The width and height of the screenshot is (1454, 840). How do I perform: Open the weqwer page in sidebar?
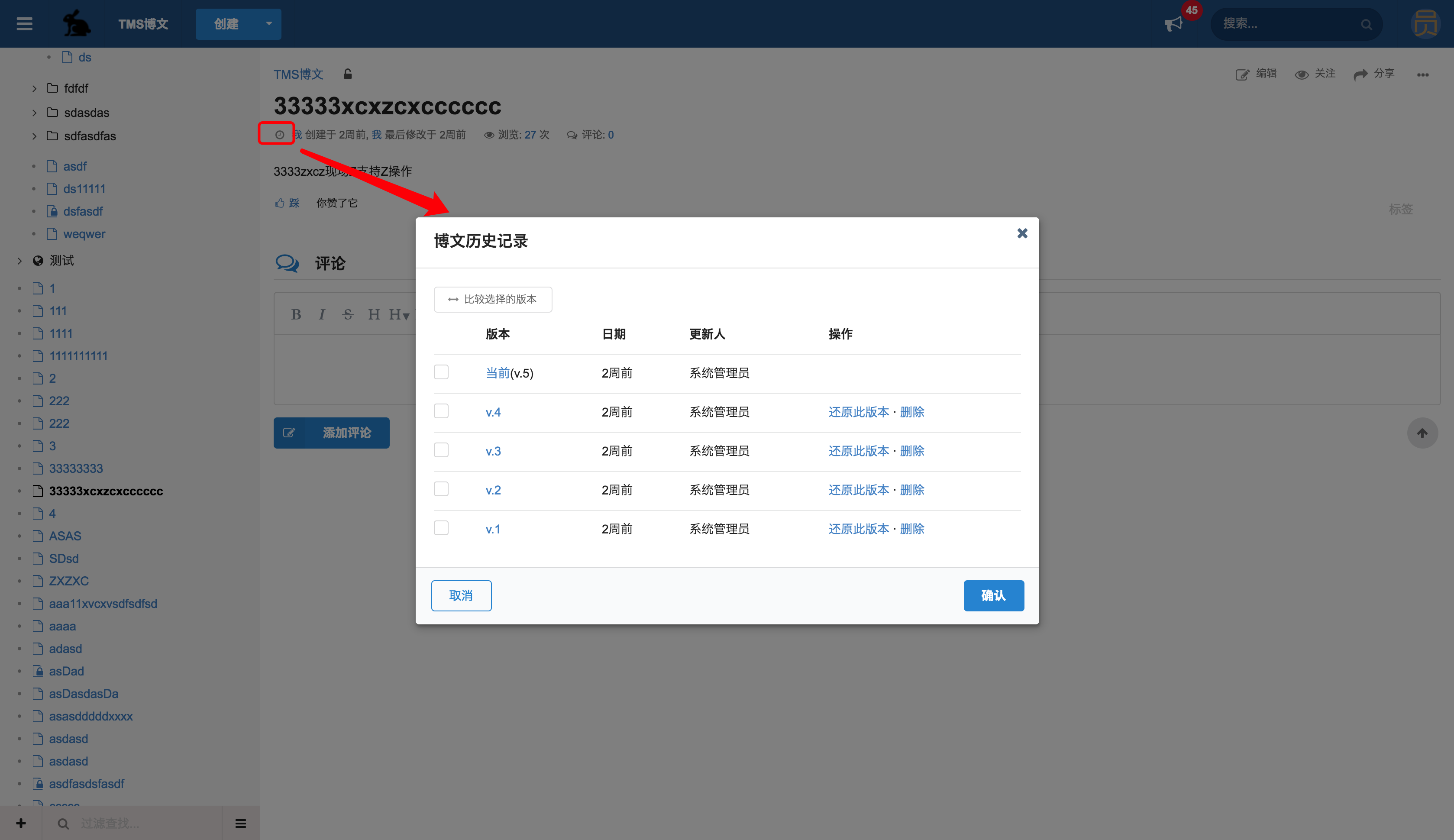pos(84,234)
